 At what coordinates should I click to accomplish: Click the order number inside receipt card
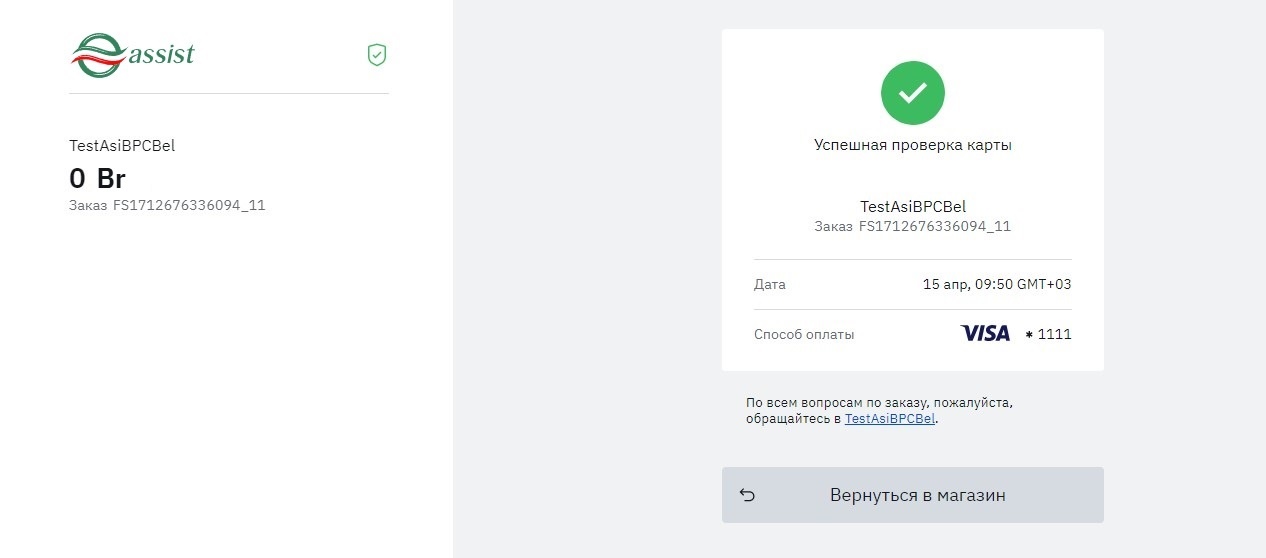tap(934, 227)
